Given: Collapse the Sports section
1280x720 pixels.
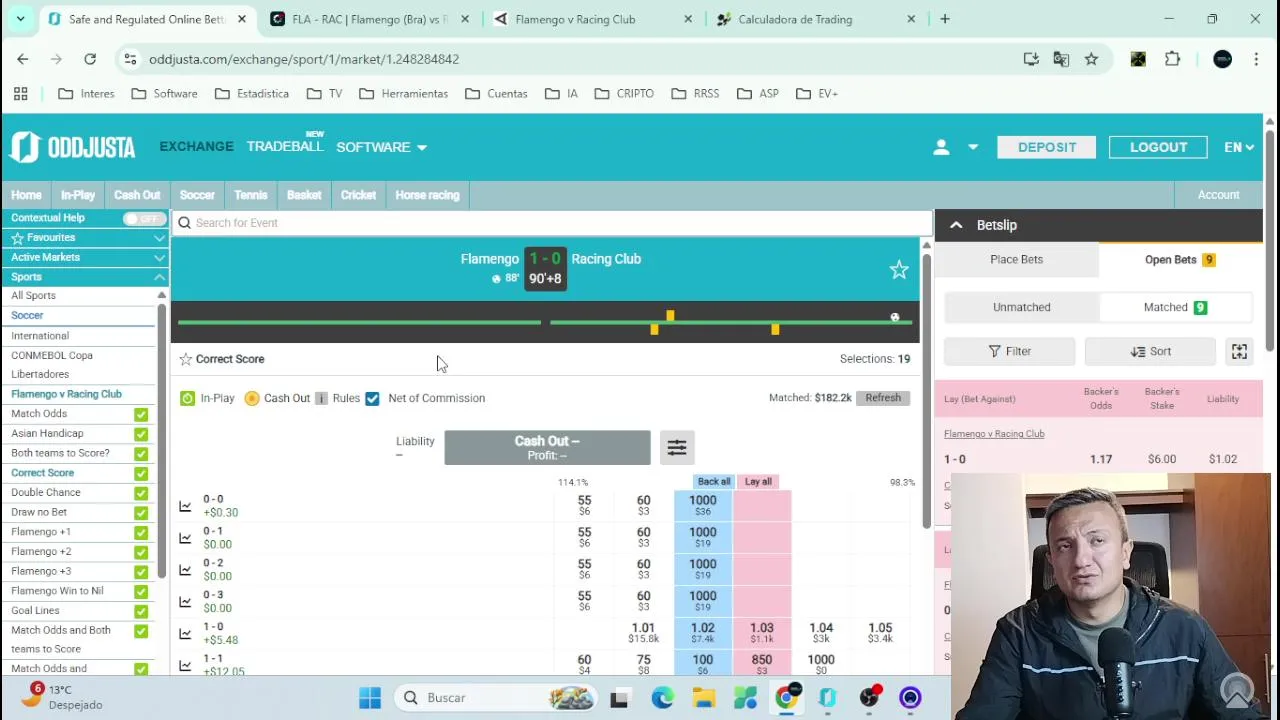Looking at the screenshot, I should pyautogui.click(x=85, y=277).
